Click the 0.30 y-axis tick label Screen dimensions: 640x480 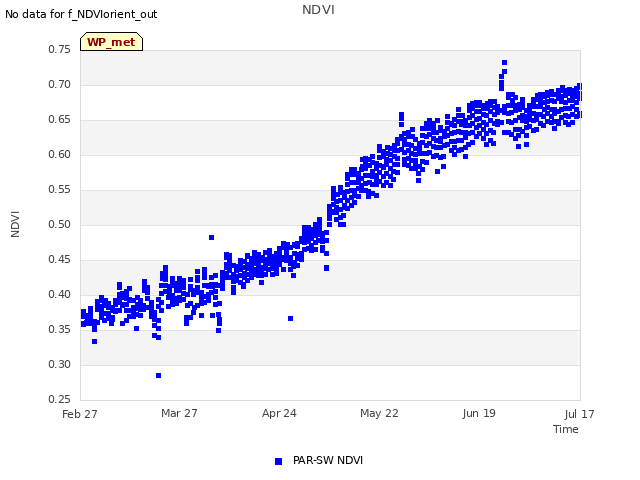[x=60, y=364]
